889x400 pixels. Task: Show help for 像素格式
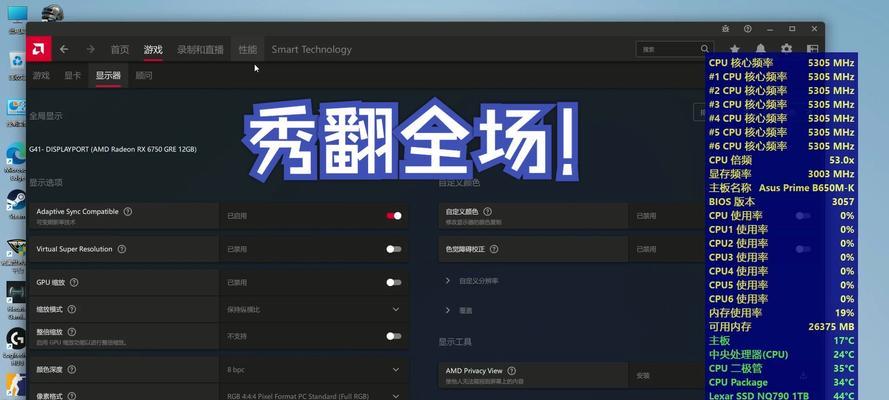coord(71,395)
